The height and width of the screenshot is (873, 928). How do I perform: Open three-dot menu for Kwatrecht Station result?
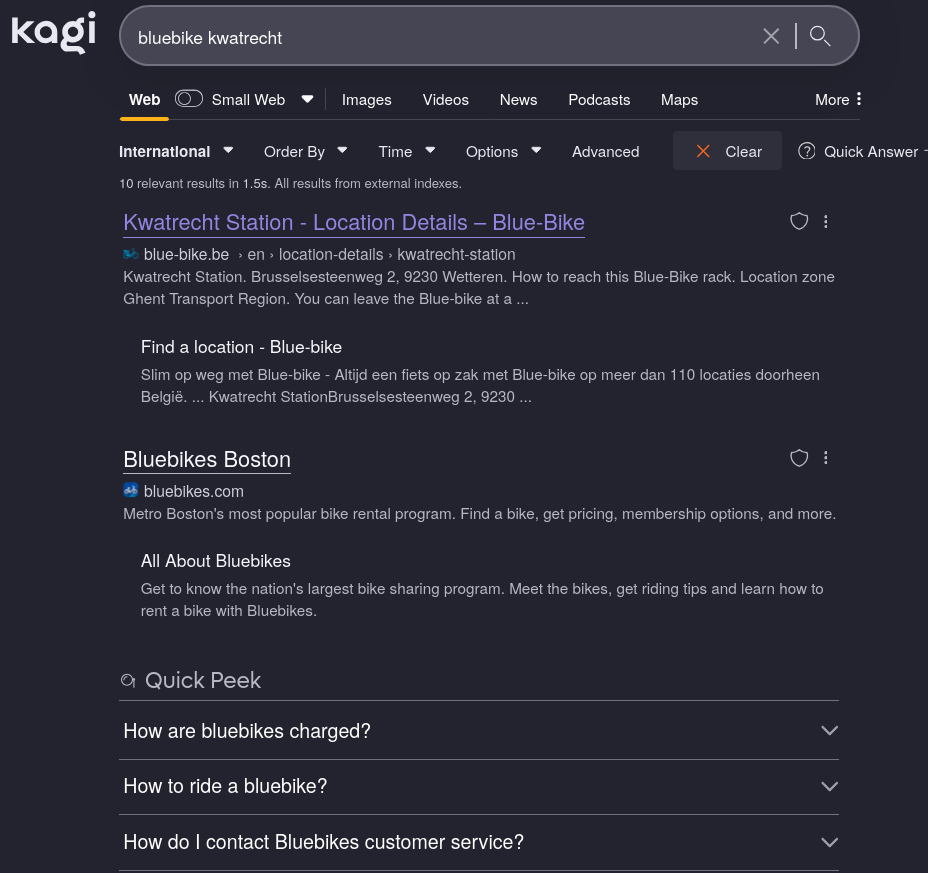(x=826, y=221)
